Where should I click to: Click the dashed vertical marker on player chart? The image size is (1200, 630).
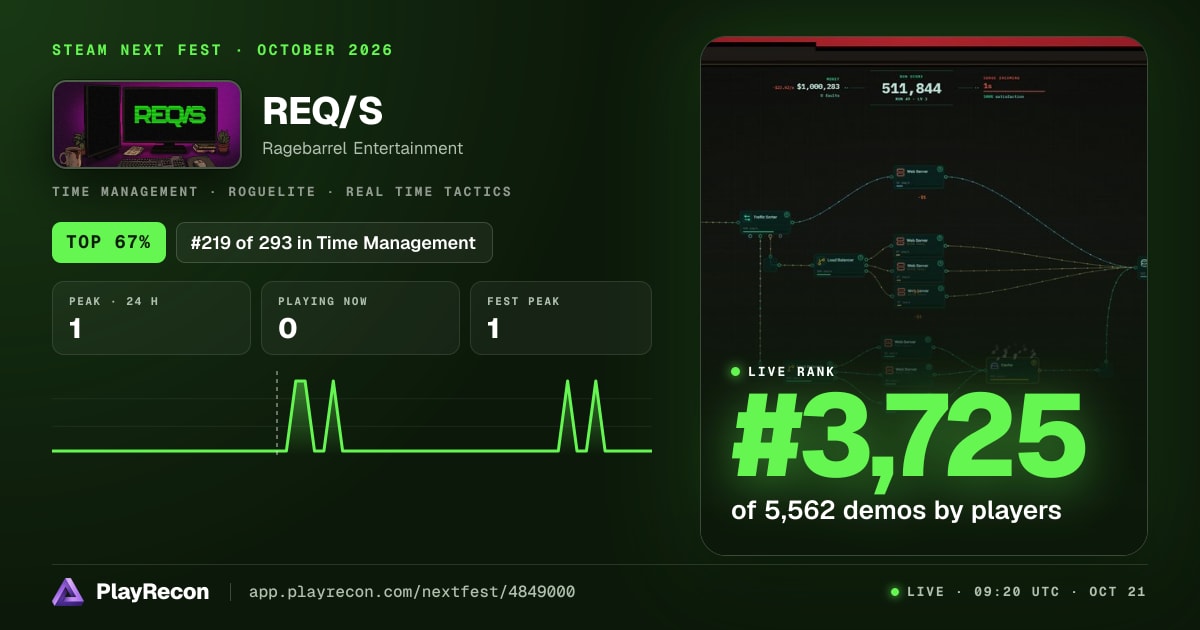[277, 413]
